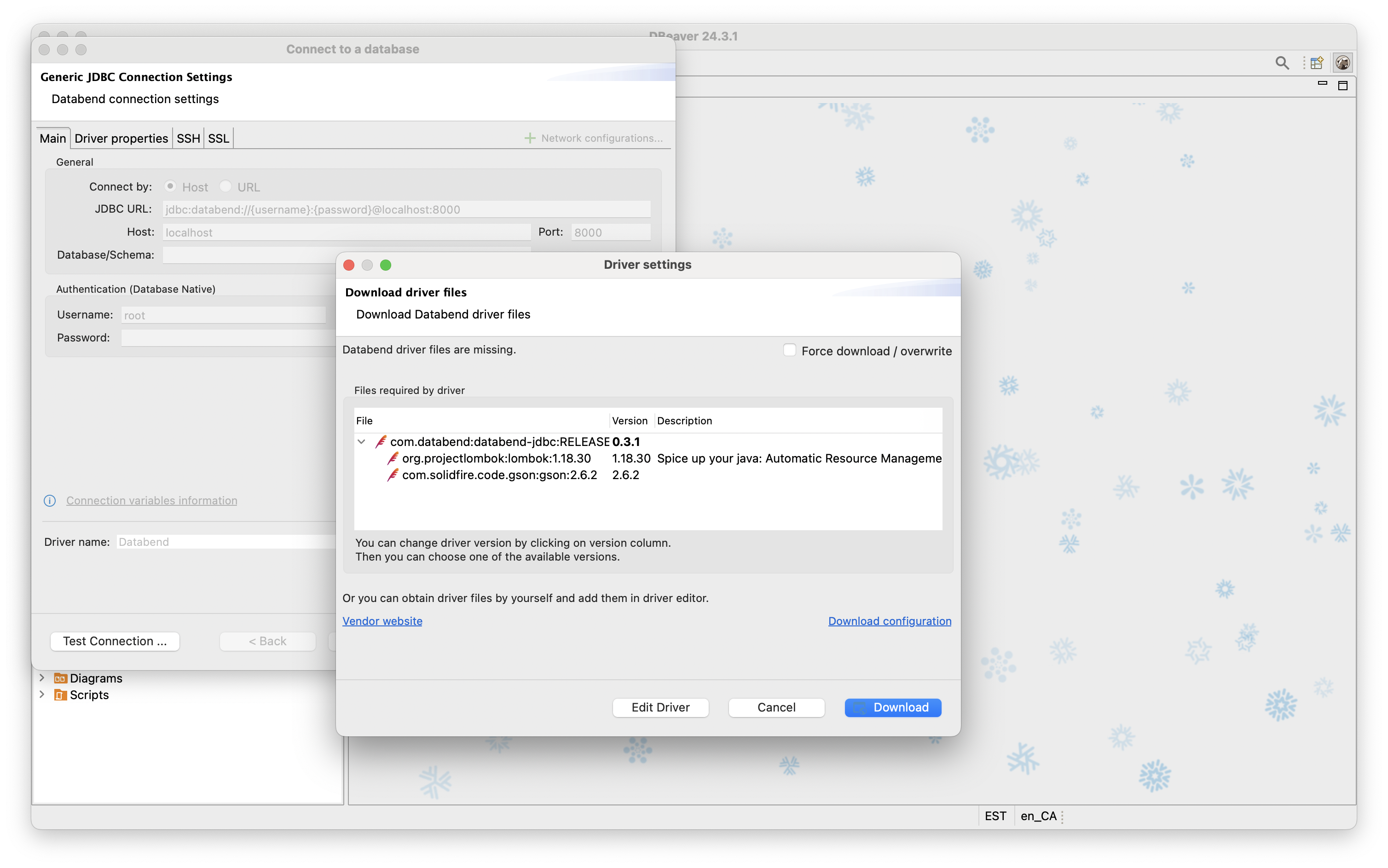This screenshot has width=1388, height=868.
Task: Click the Scripts folder icon
Action: pos(60,694)
